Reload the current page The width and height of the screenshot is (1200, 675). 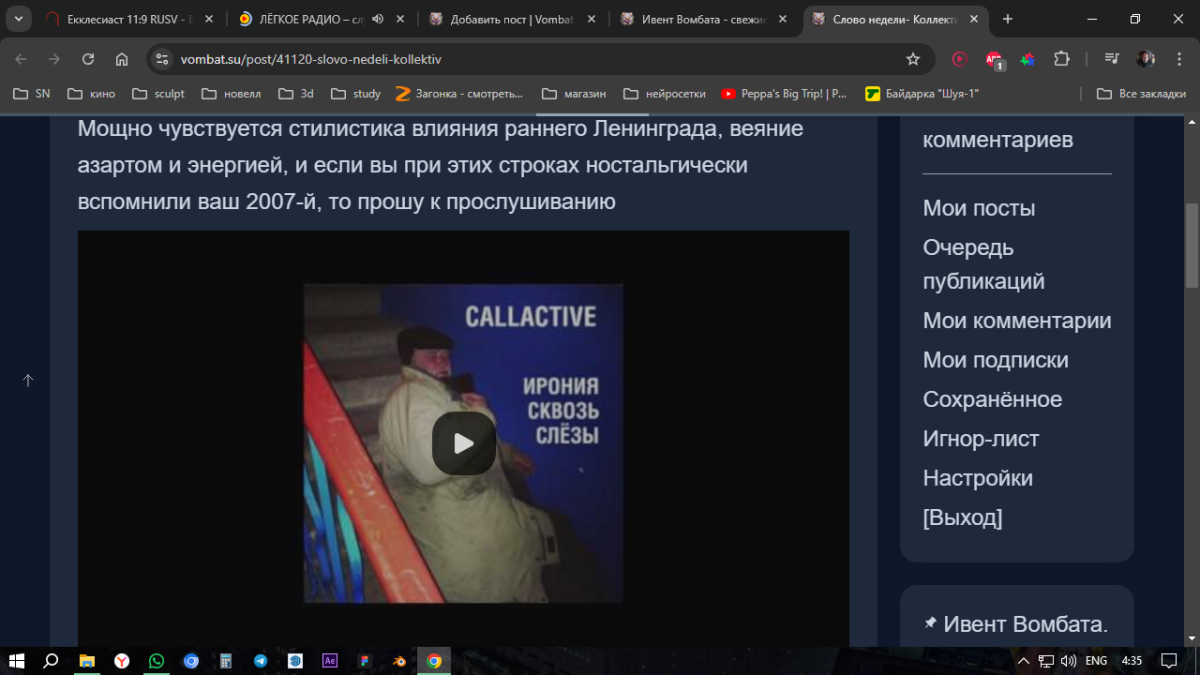pyautogui.click(x=88, y=59)
